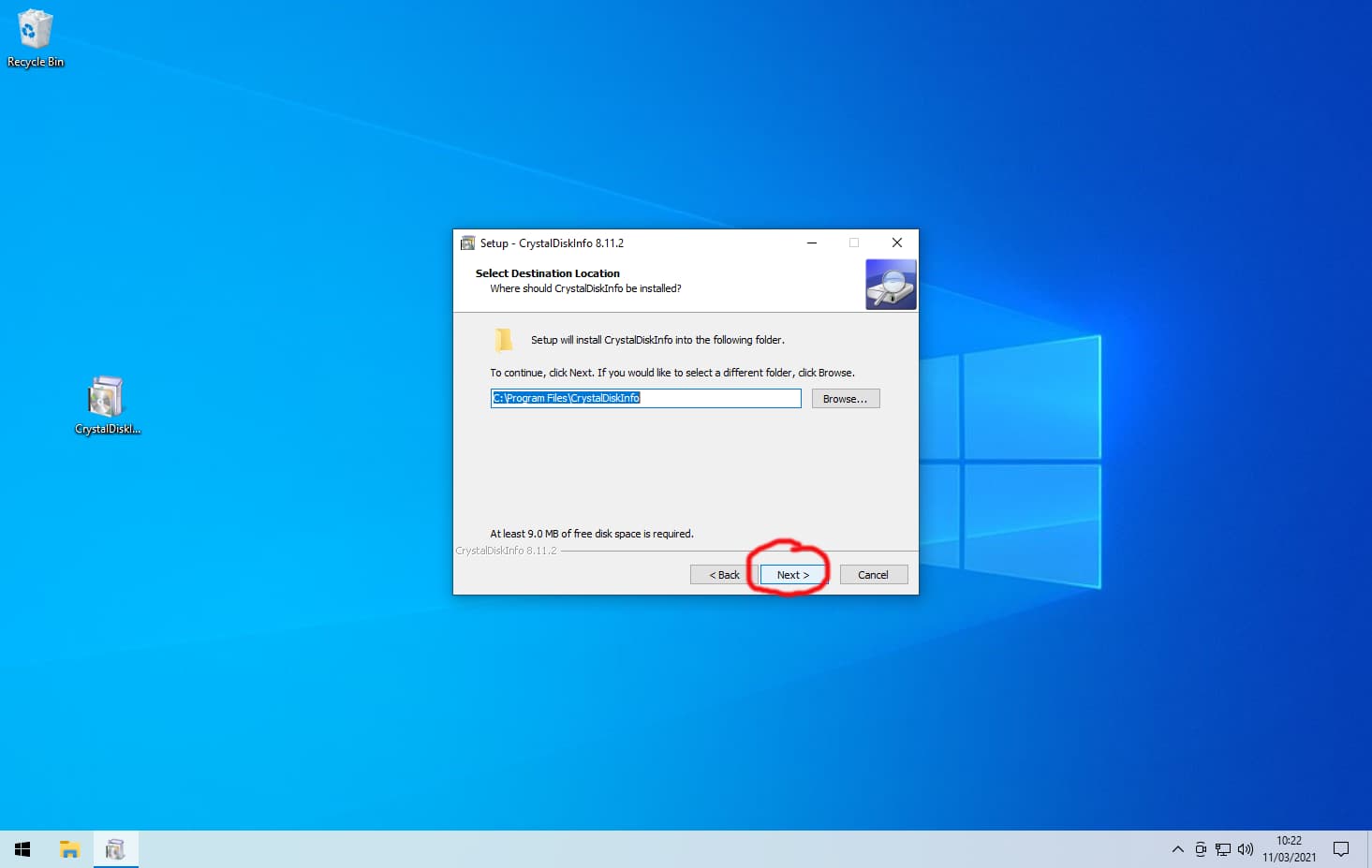Open the Action Center notifications icon
Image resolution: width=1372 pixels, height=868 pixels.
[x=1341, y=849]
